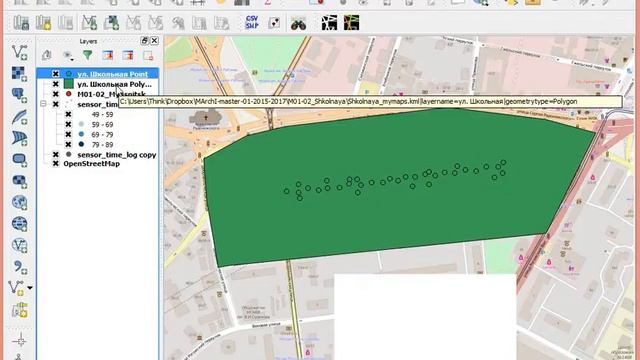The height and width of the screenshot is (360, 640).
Task: Open the New Shapefile Layer dropdown arrow
Action: tap(30, 288)
